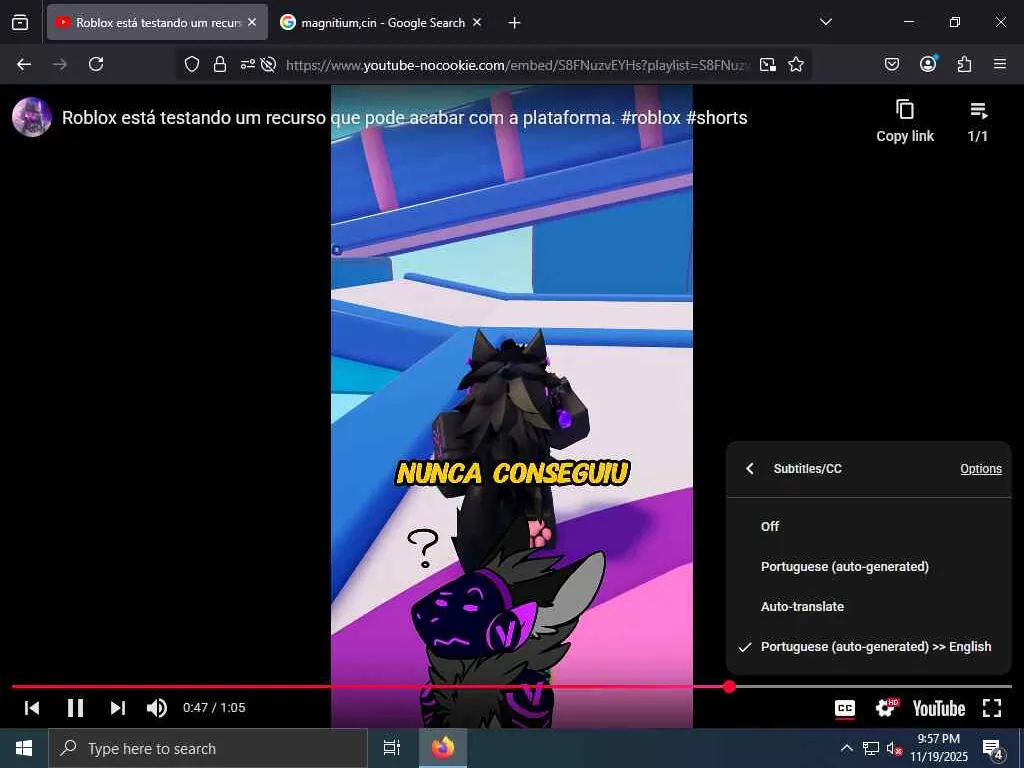1024x768 pixels.
Task: Show hidden system tray icons
Action: [846, 748]
